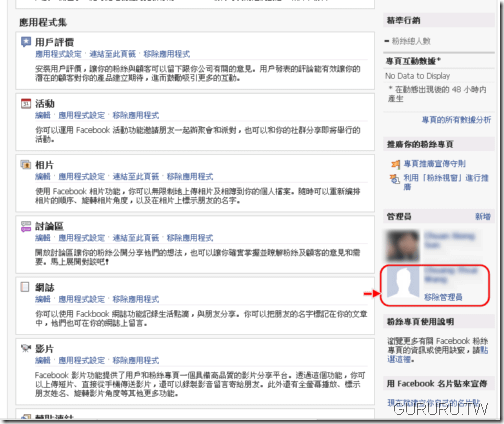
Task: Click 移除應用程式 under 活動
Action: [136, 115]
